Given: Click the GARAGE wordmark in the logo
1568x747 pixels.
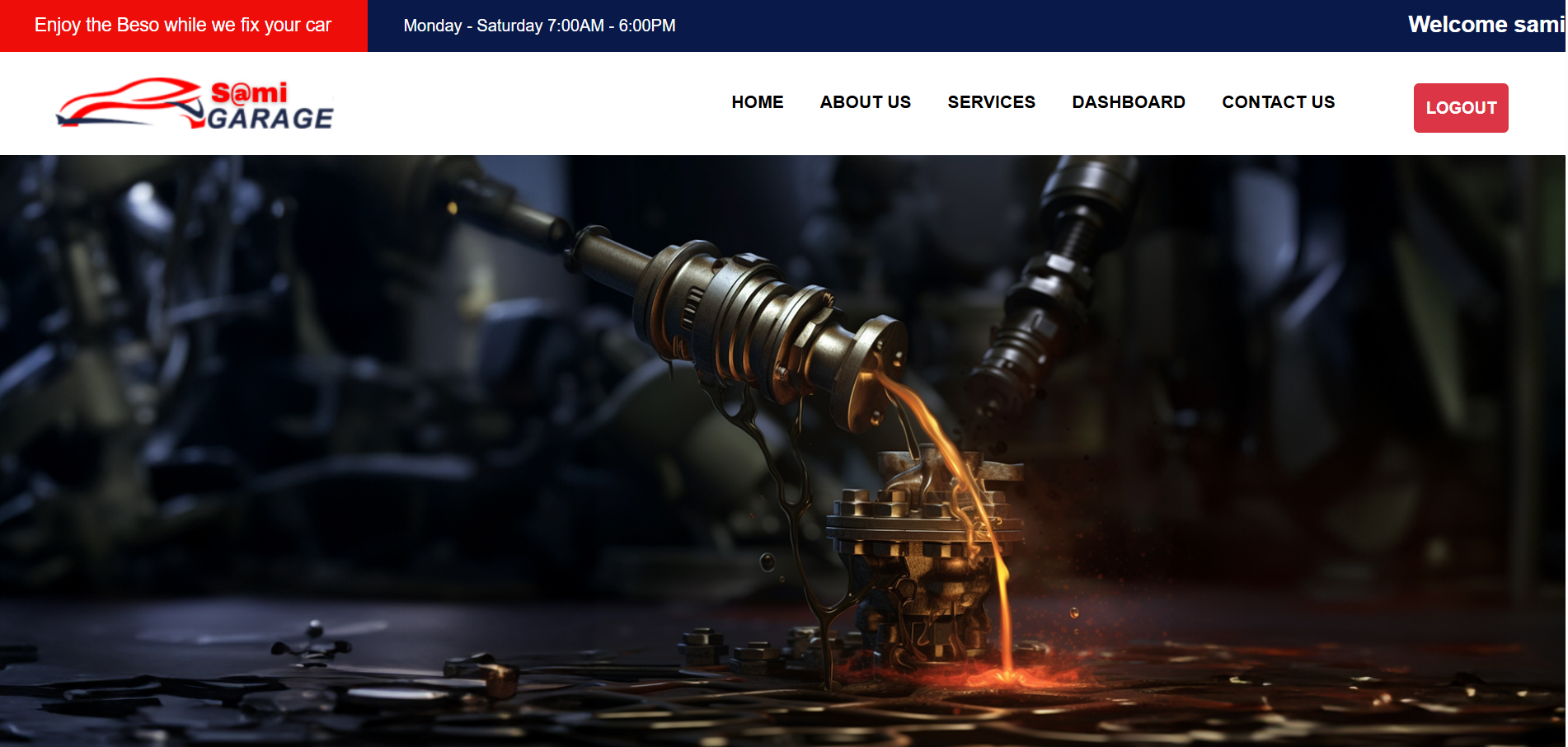Looking at the screenshot, I should pos(270,119).
